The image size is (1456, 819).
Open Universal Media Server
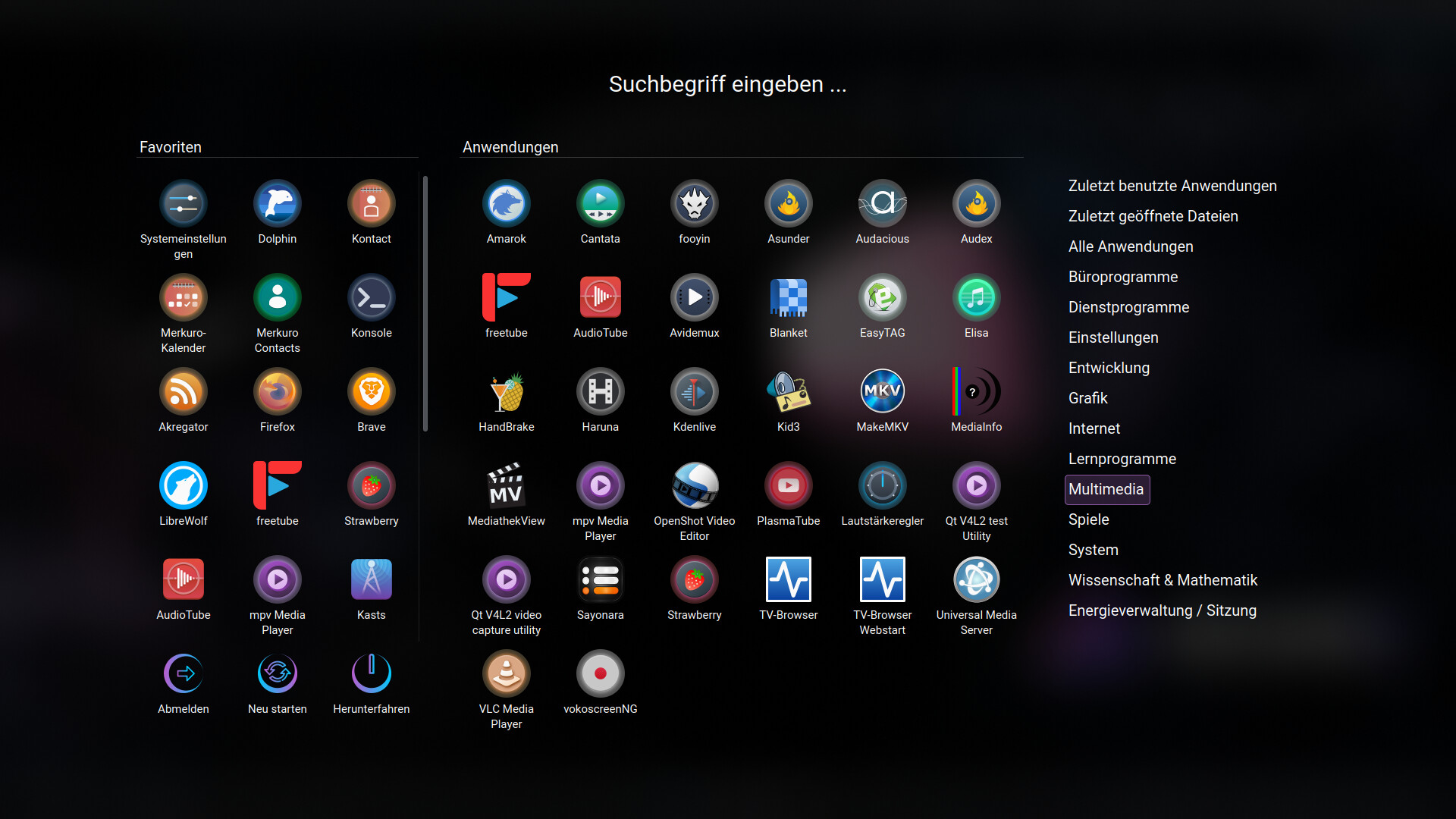977,595
